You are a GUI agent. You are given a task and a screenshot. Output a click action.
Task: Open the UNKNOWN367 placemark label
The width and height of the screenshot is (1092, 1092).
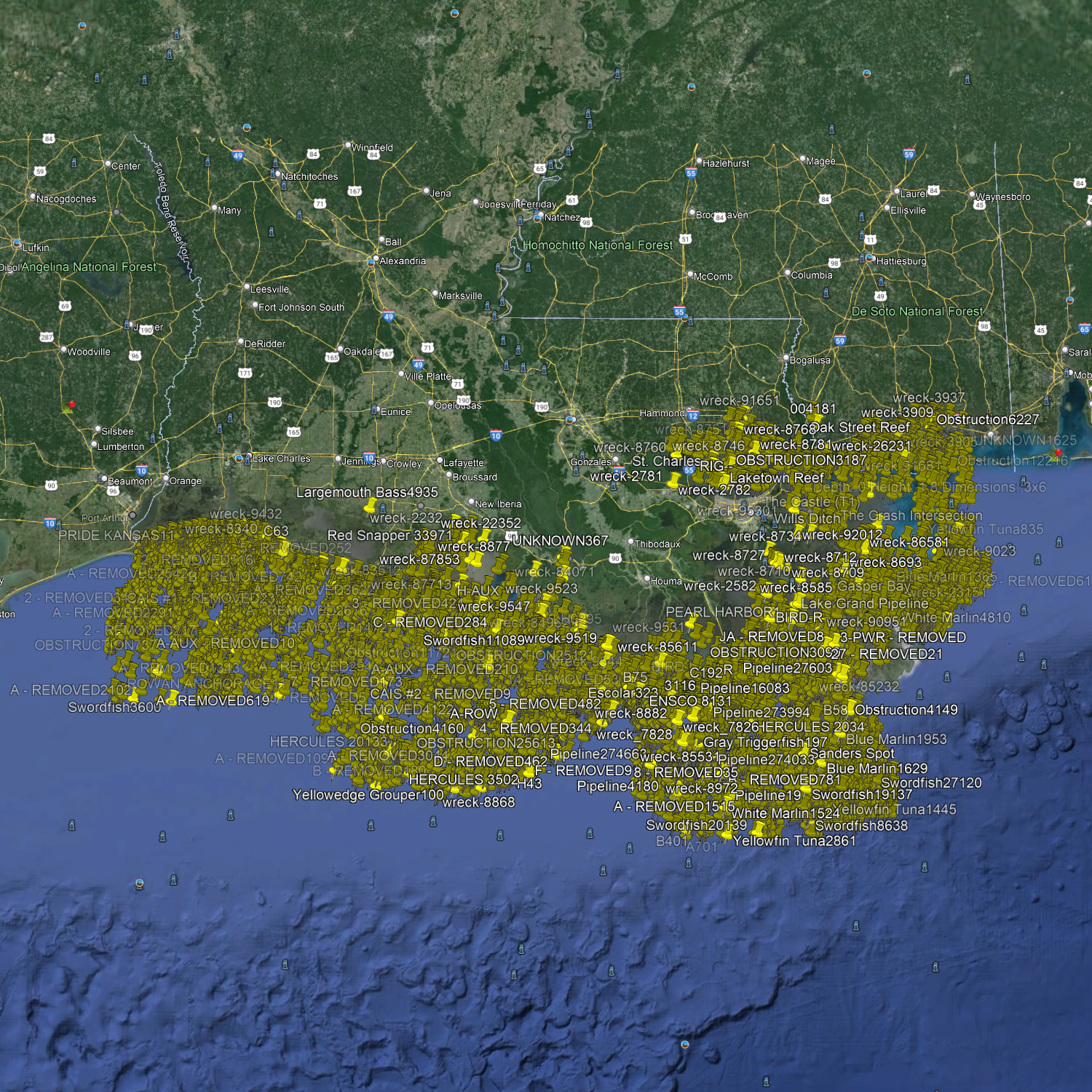pyautogui.click(x=560, y=540)
